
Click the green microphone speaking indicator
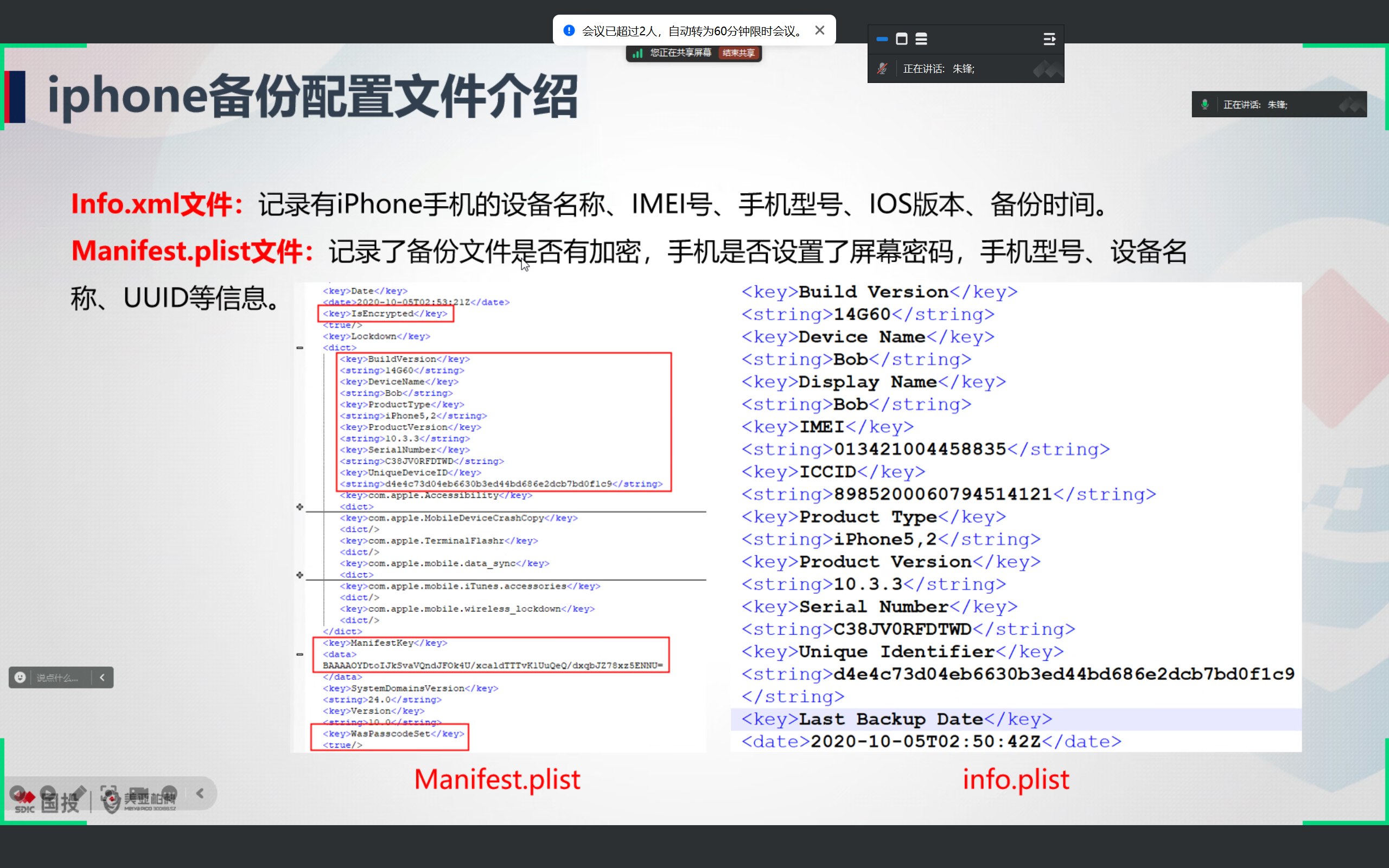click(1205, 105)
